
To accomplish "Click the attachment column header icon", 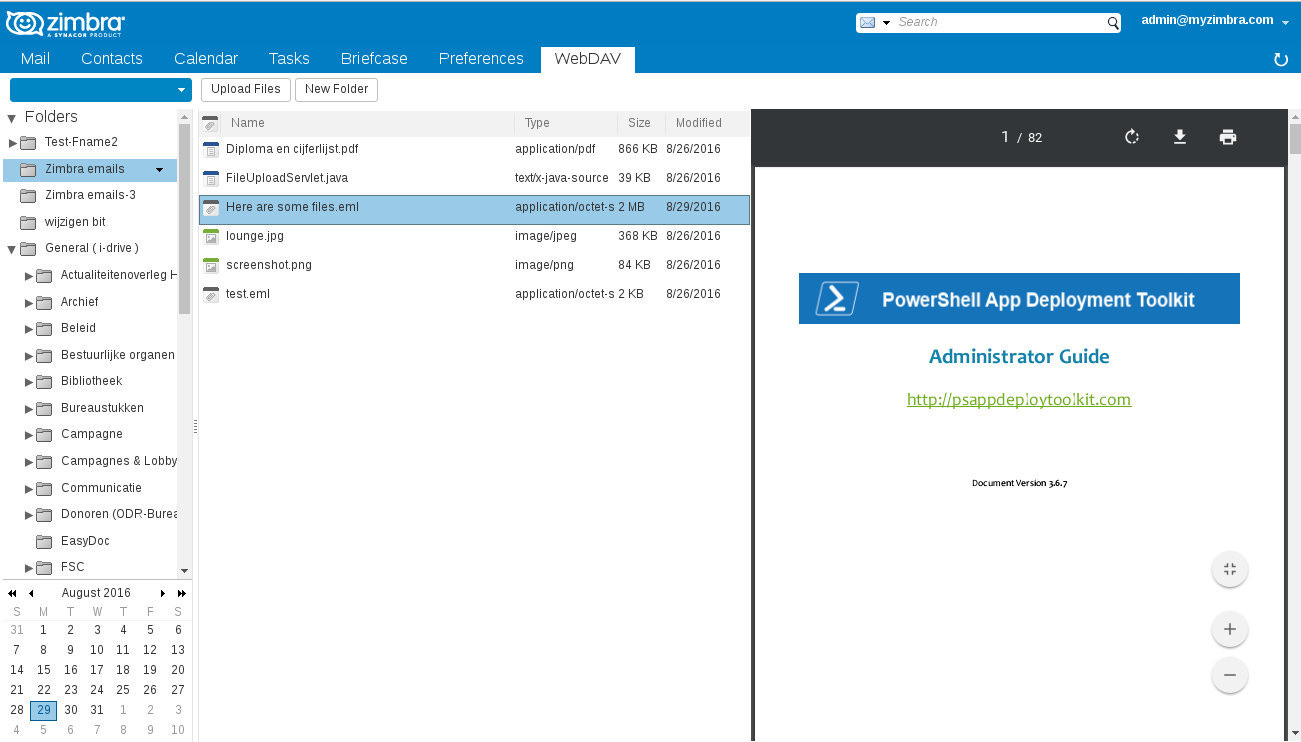I will 210,124.
